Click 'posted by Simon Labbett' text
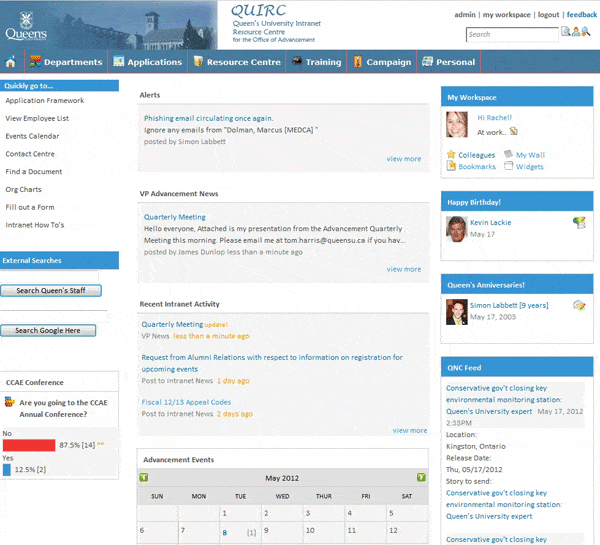The height and width of the screenshot is (545, 600). tap(184, 142)
